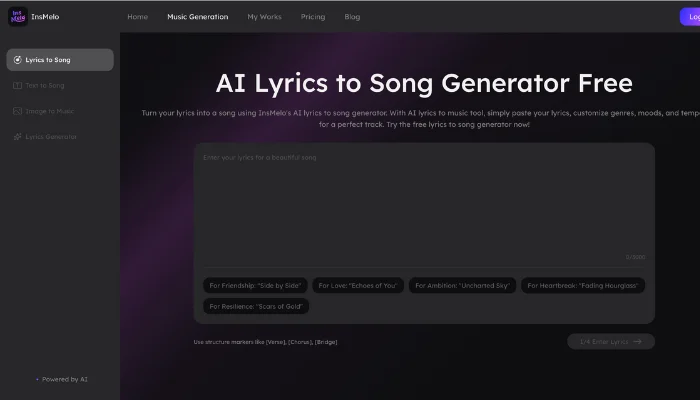Choose the For Resilience: "Scars of Gold" sample

tap(256, 306)
